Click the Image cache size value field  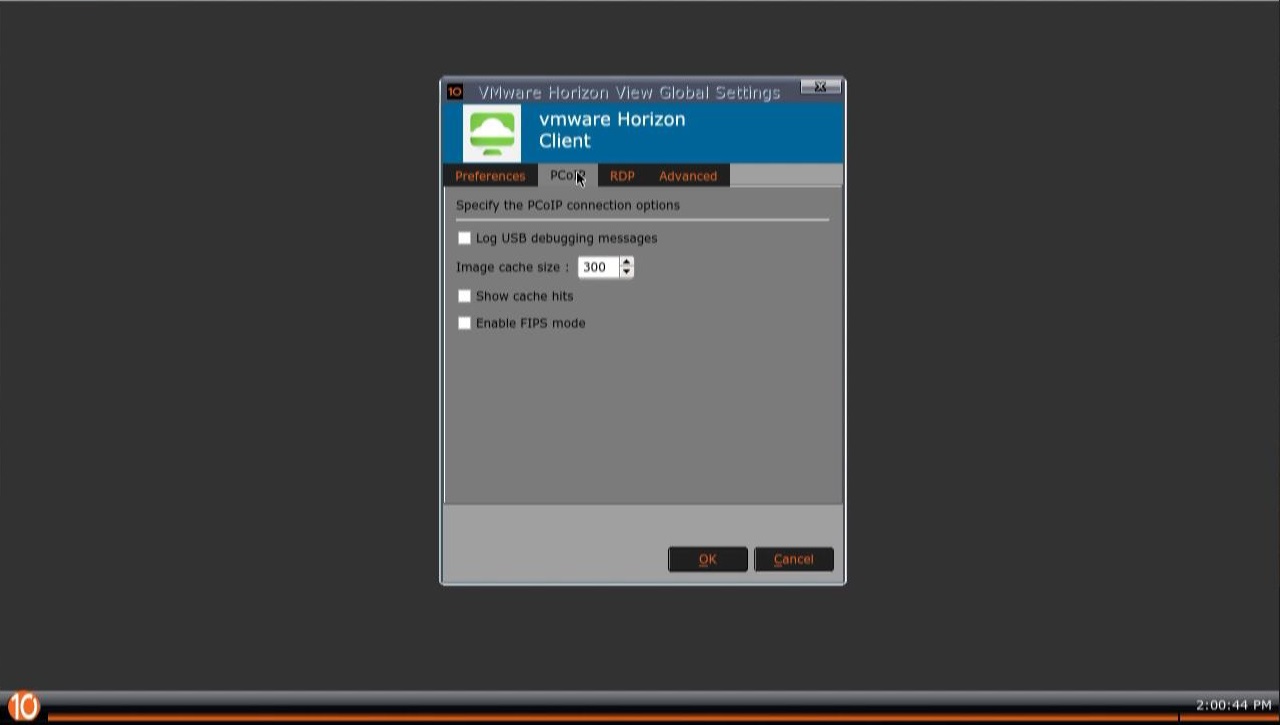(x=598, y=267)
